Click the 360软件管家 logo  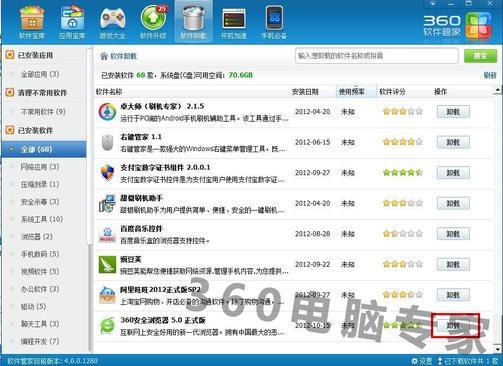pyautogui.click(x=457, y=25)
